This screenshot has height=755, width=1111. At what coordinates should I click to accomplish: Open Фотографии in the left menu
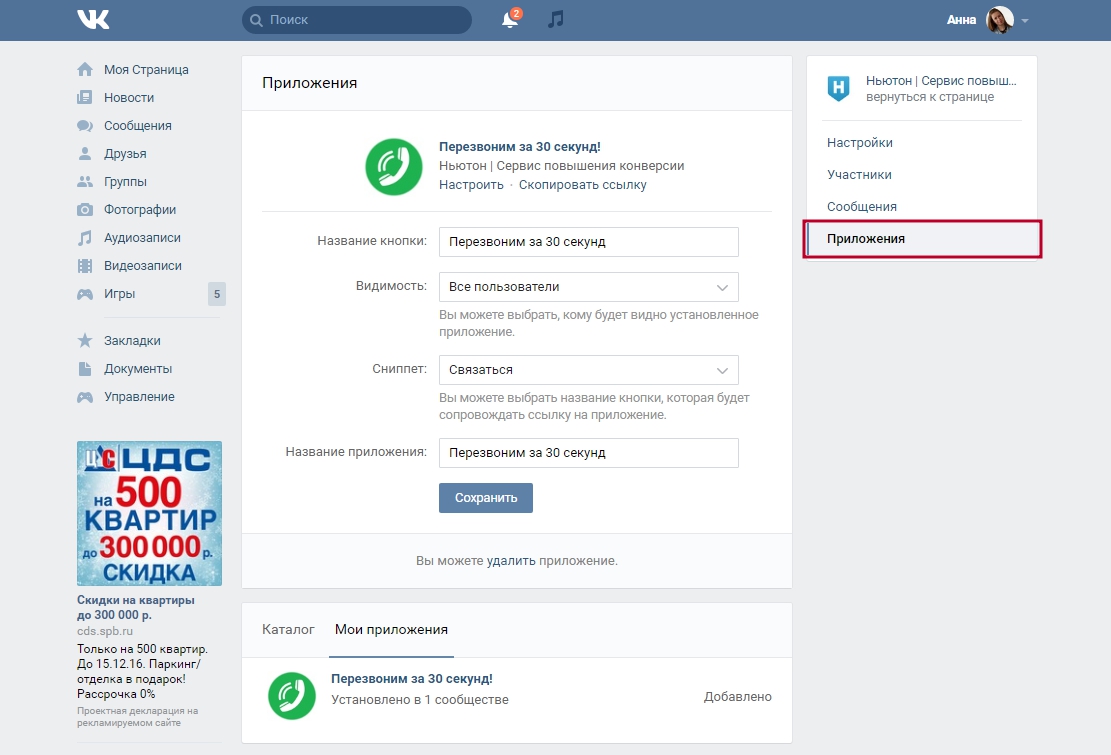coord(140,210)
